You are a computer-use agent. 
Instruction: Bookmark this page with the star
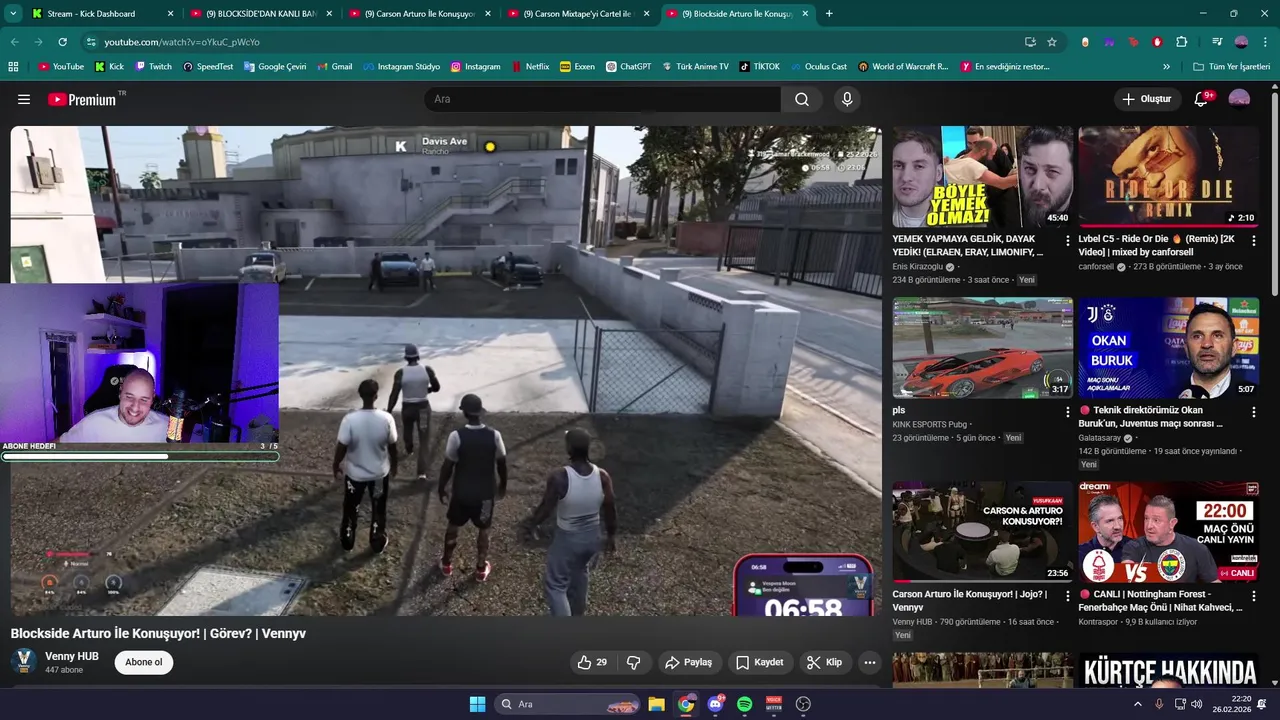(1052, 42)
